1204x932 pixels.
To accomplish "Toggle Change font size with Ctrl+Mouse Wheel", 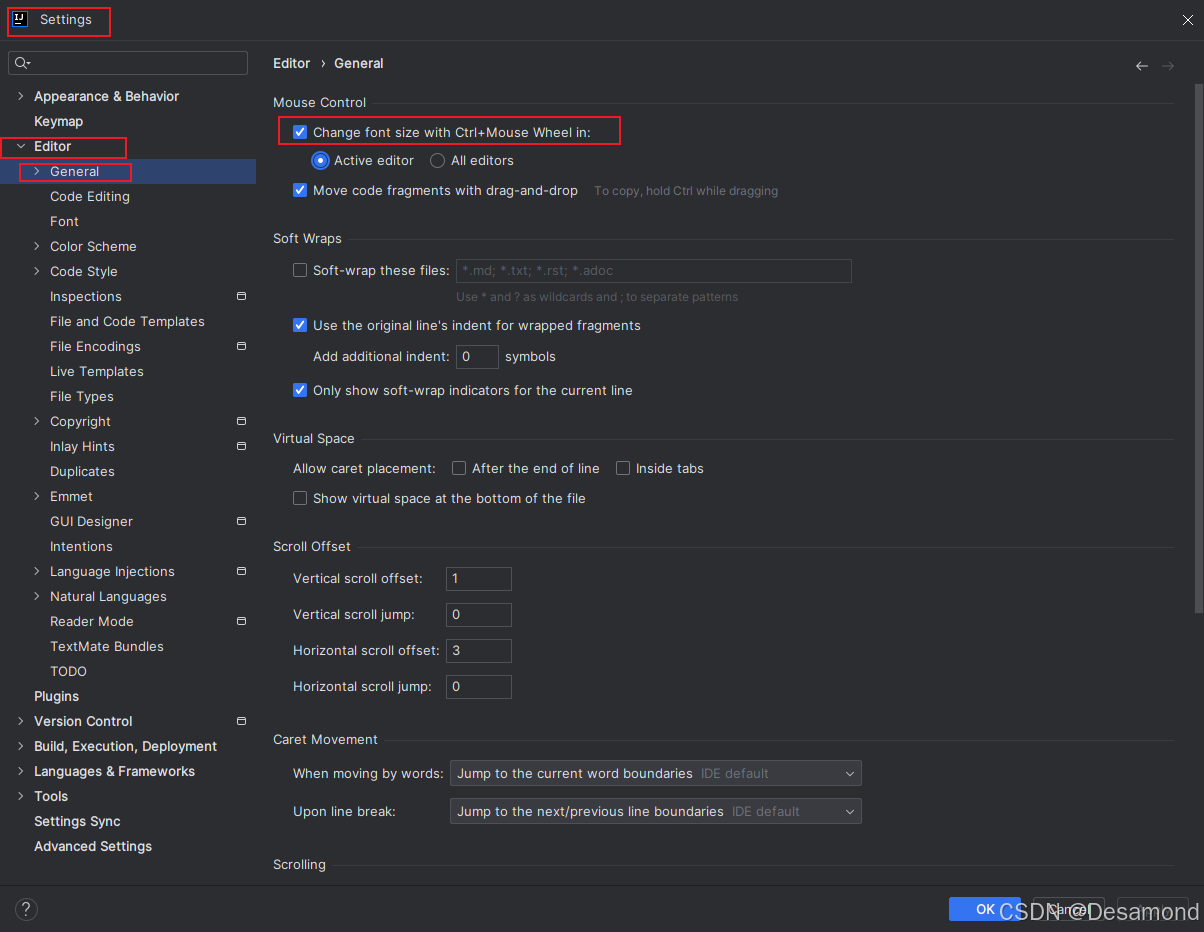I will (x=300, y=132).
